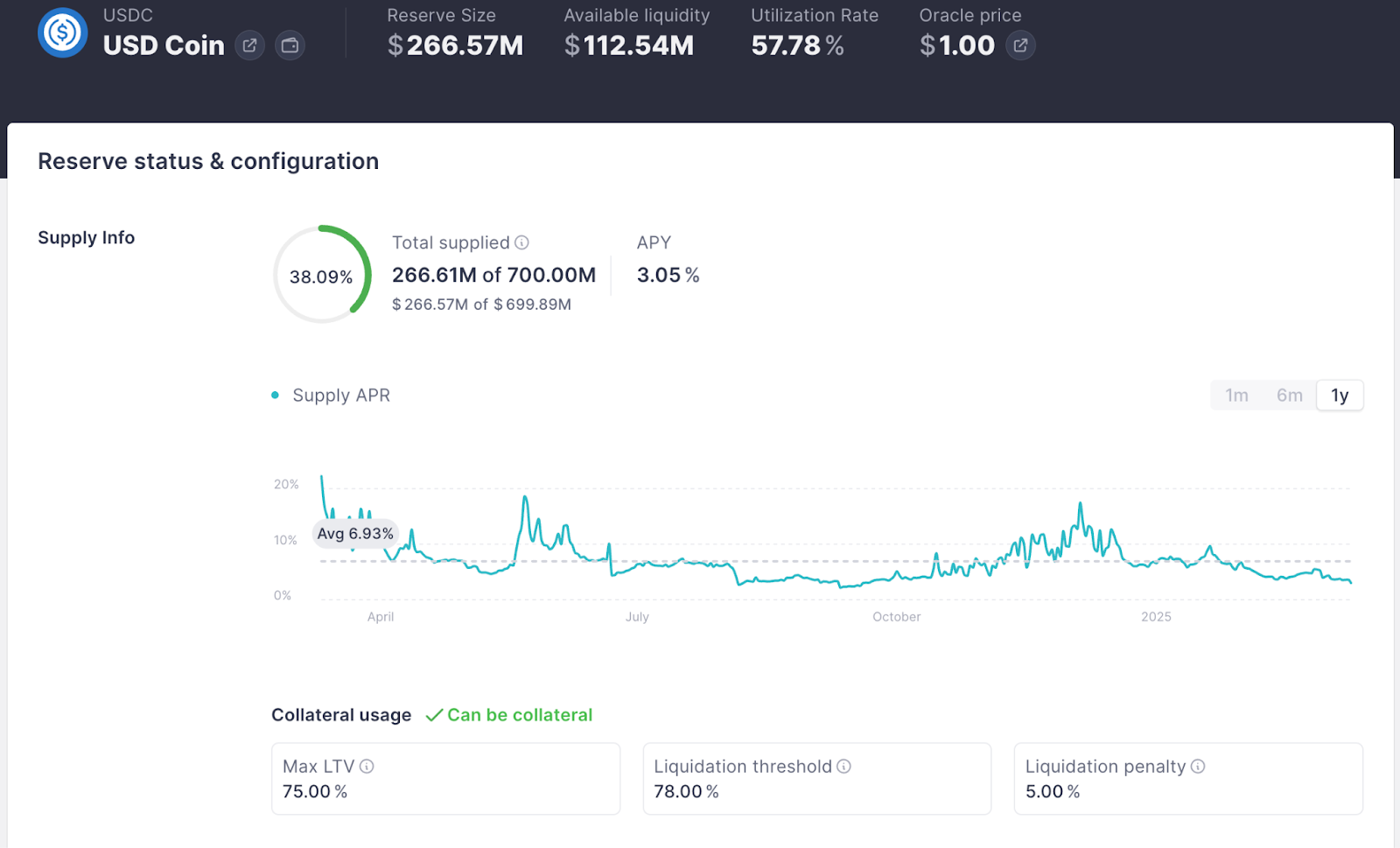Click the text $266.57M of $699.89M
The image size is (1400, 848).
481,305
